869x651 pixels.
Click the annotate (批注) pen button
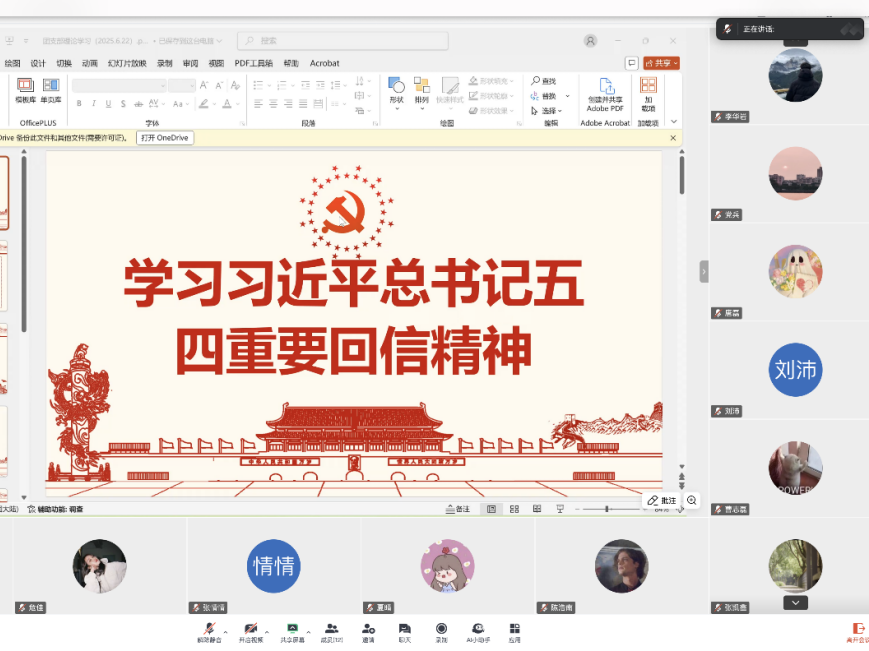click(662, 500)
